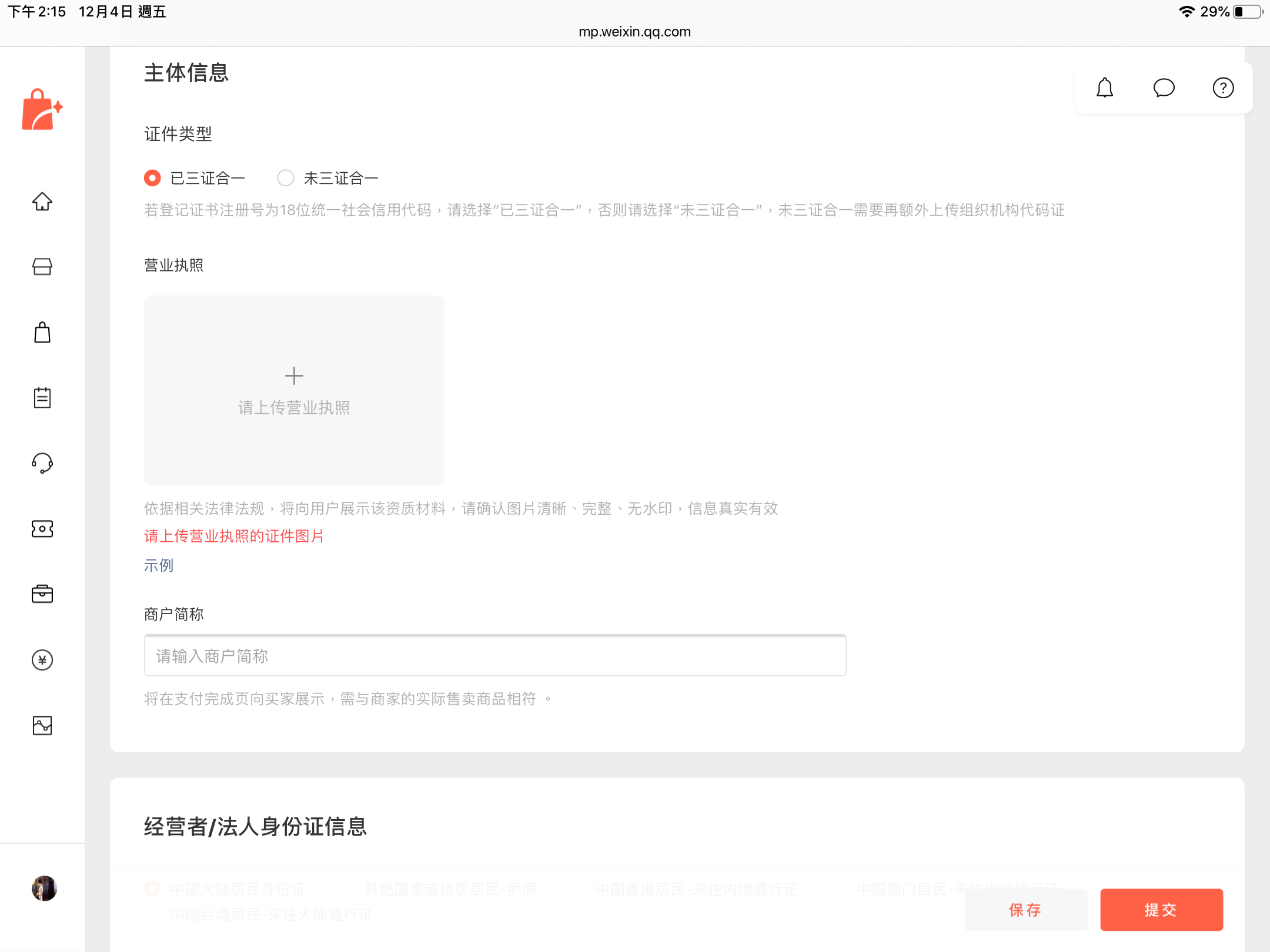This screenshot has width=1270, height=952.
Task: Click the 提交 submit button
Action: (x=1162, y=910)
